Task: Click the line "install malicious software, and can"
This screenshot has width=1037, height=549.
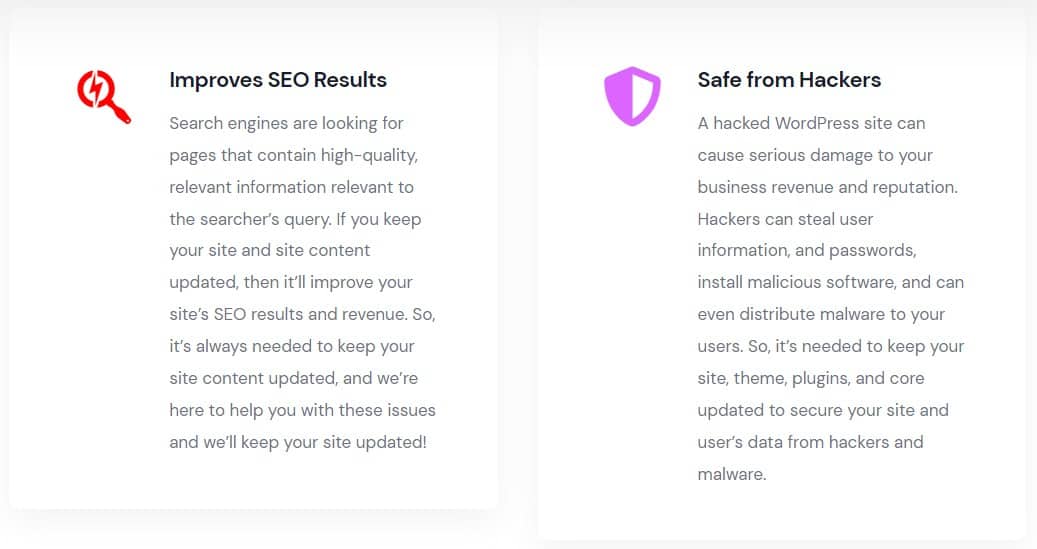Action: pos(830,282)
